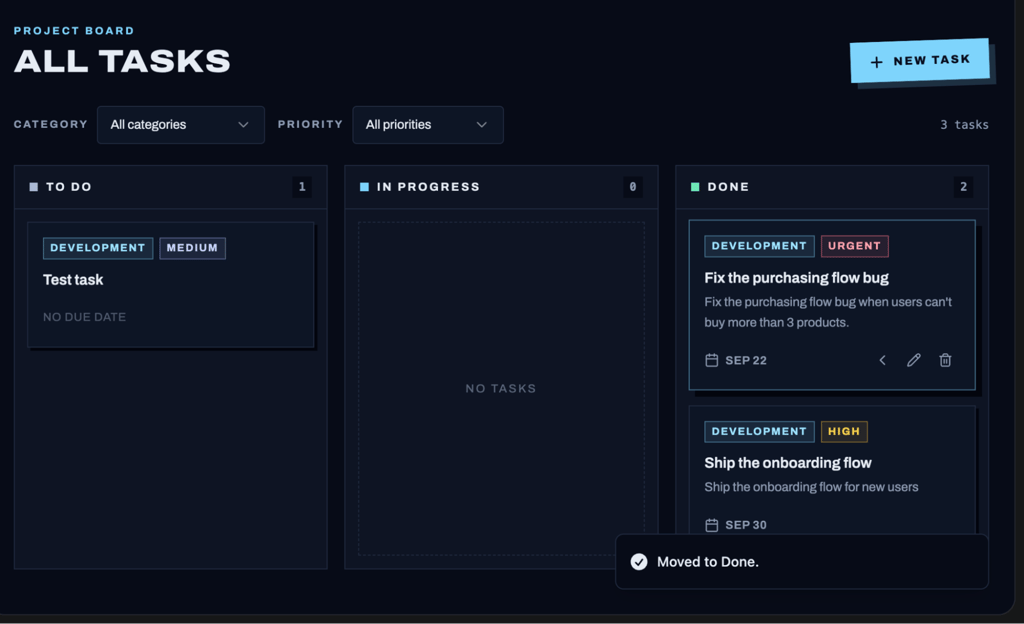The width and height of the screenshot is (1024, 624).
Task: Move purchasing flow bug task back
Action: (x=882, y=360)
